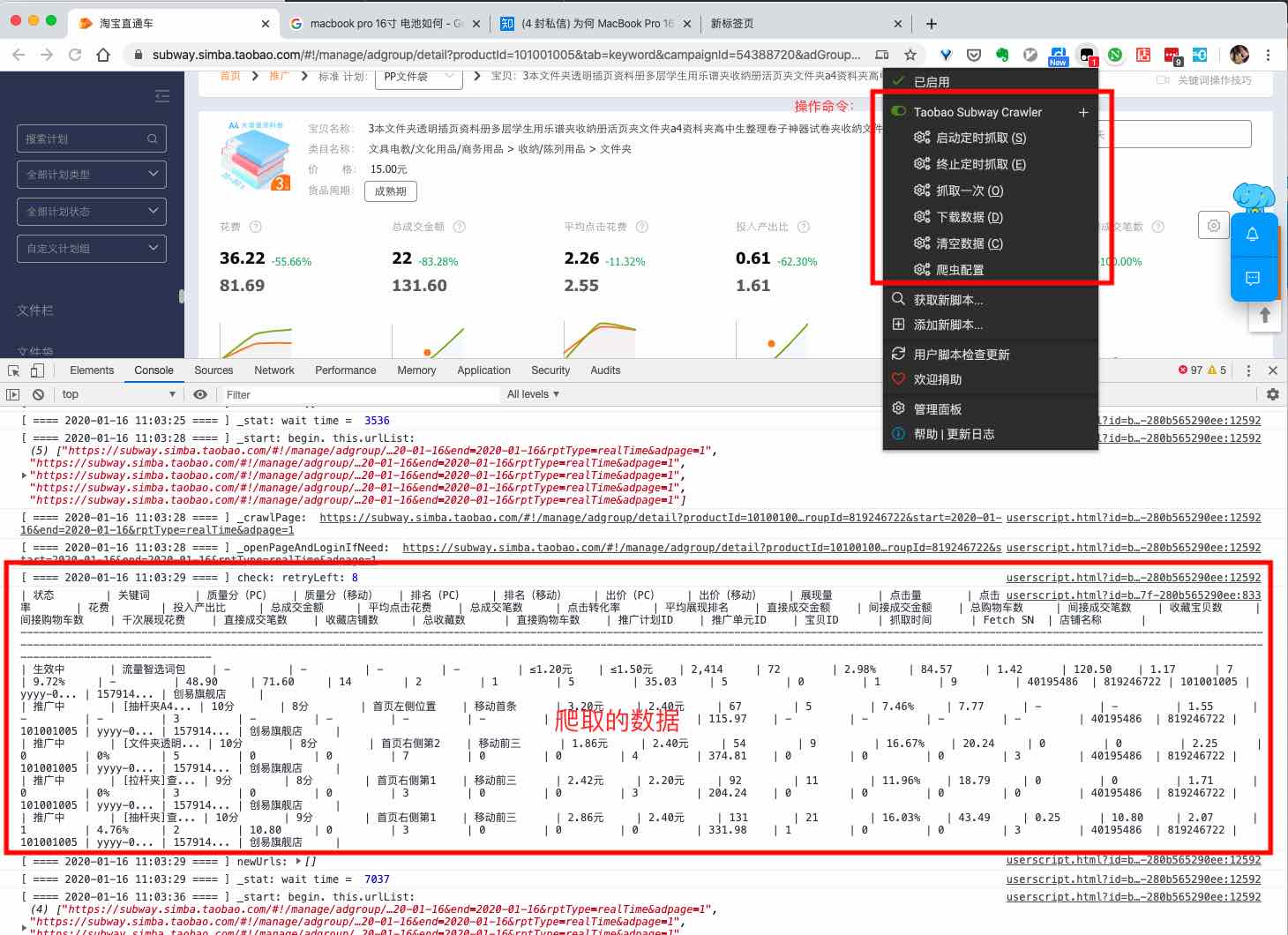Toggle the device toolbar icon in DevTools

point(39,370)
